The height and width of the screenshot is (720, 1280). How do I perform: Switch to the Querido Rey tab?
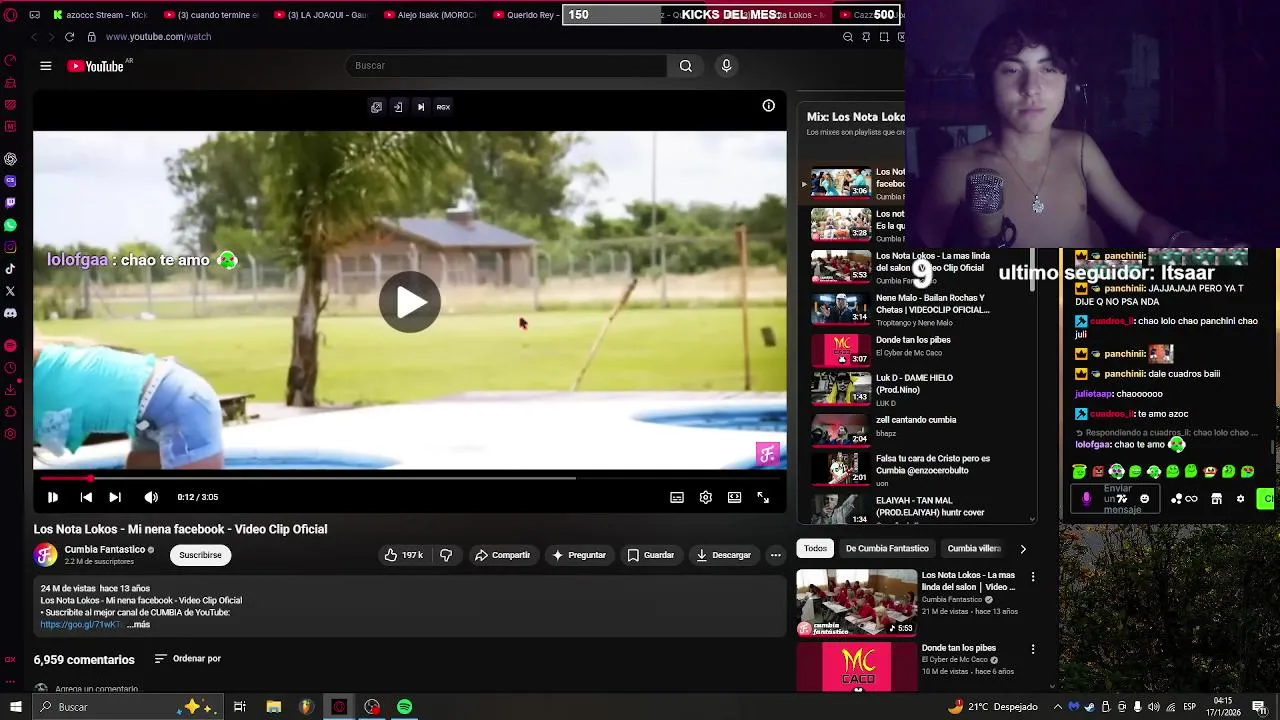[x=528, y=15]
